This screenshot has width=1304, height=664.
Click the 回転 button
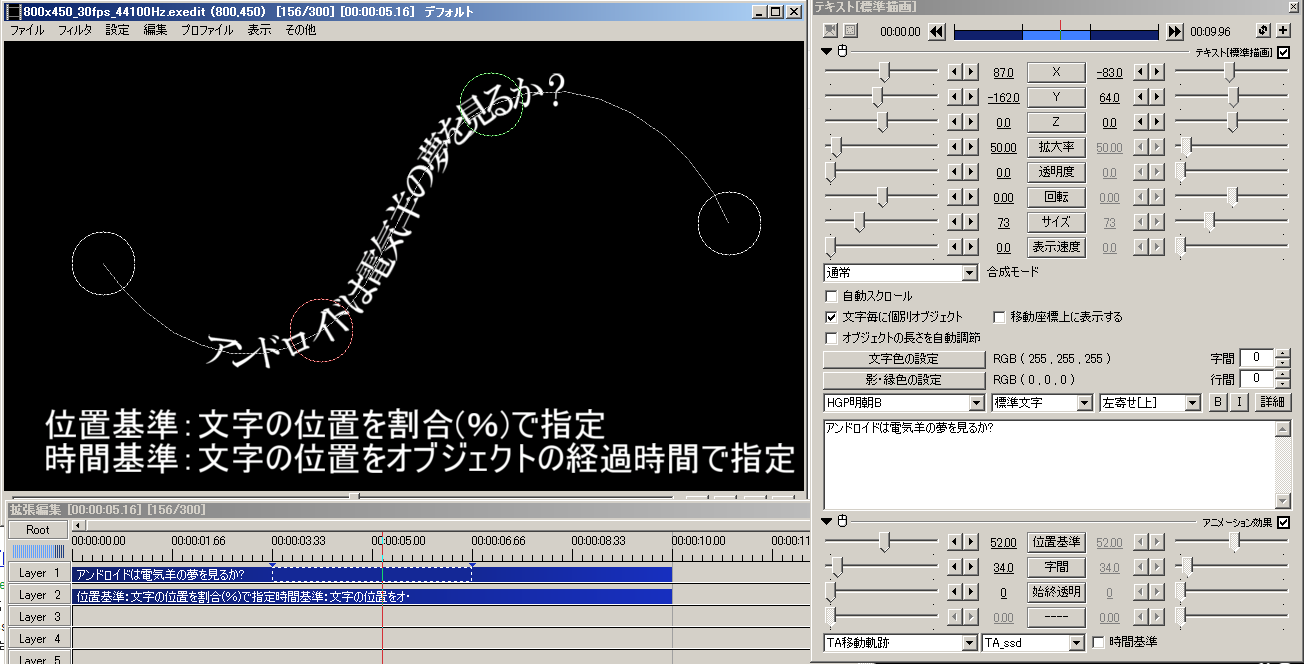[1056, 197]
